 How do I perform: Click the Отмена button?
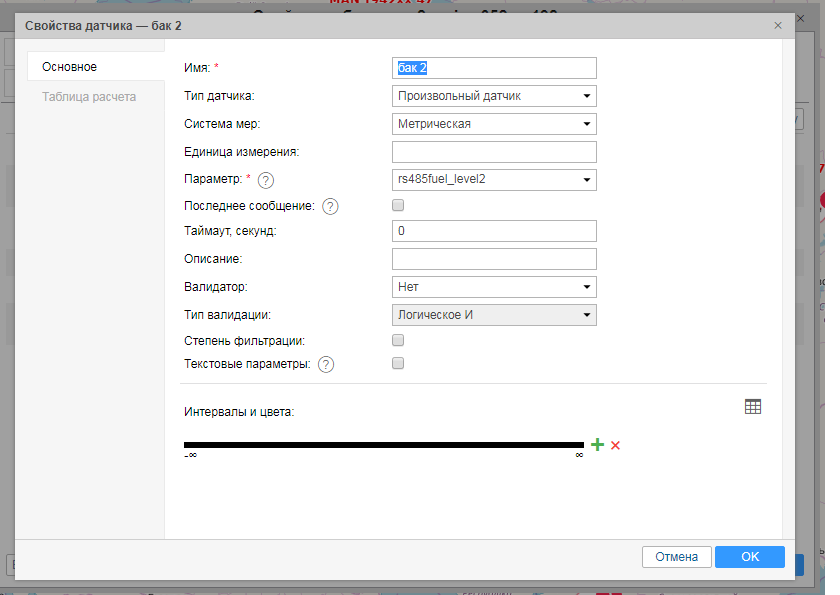(676, 557)
